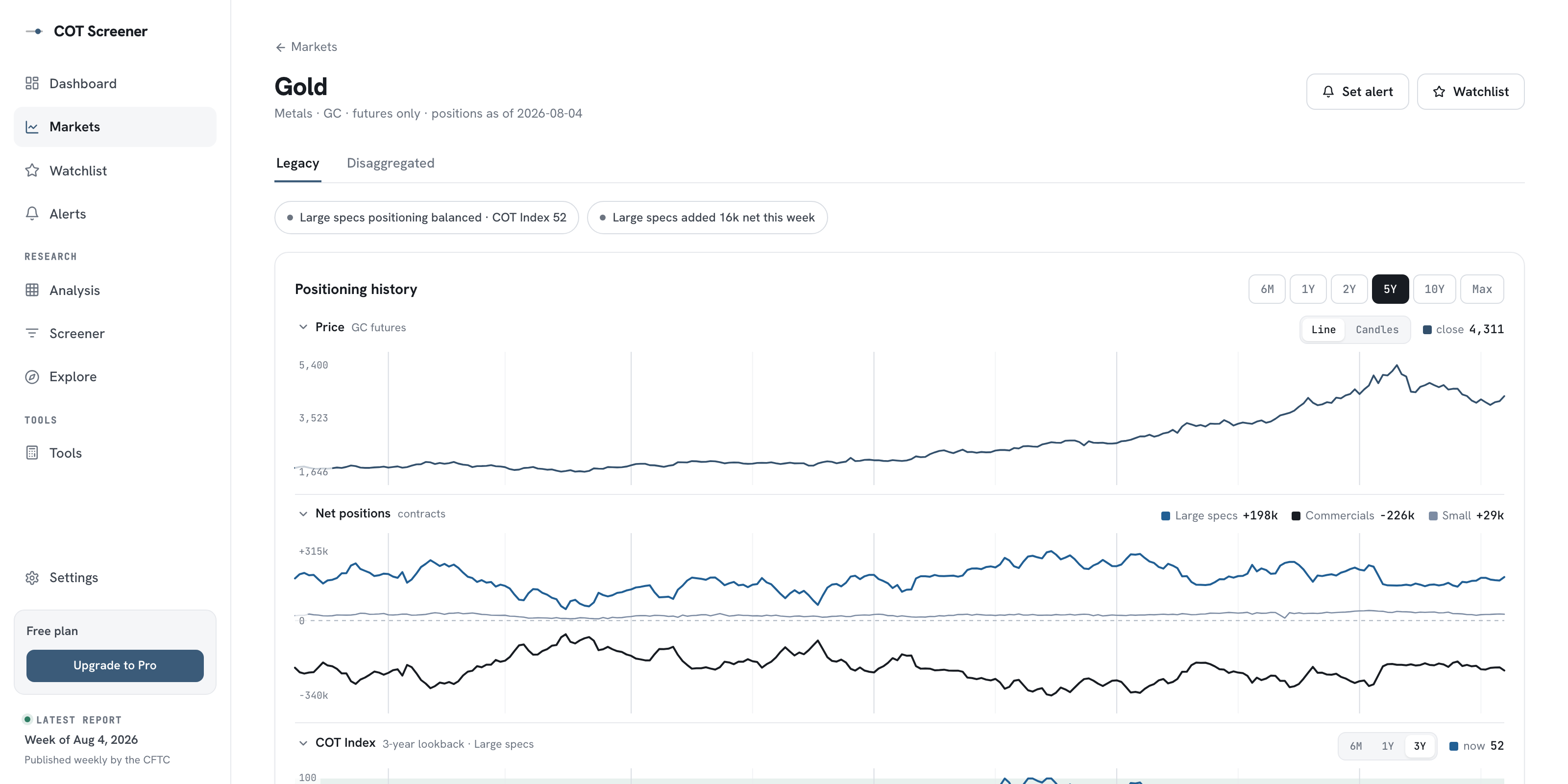Open Dashboard grid icon in sidebar
Viewport: 1568px width, 784px height.
pos(32,83)
